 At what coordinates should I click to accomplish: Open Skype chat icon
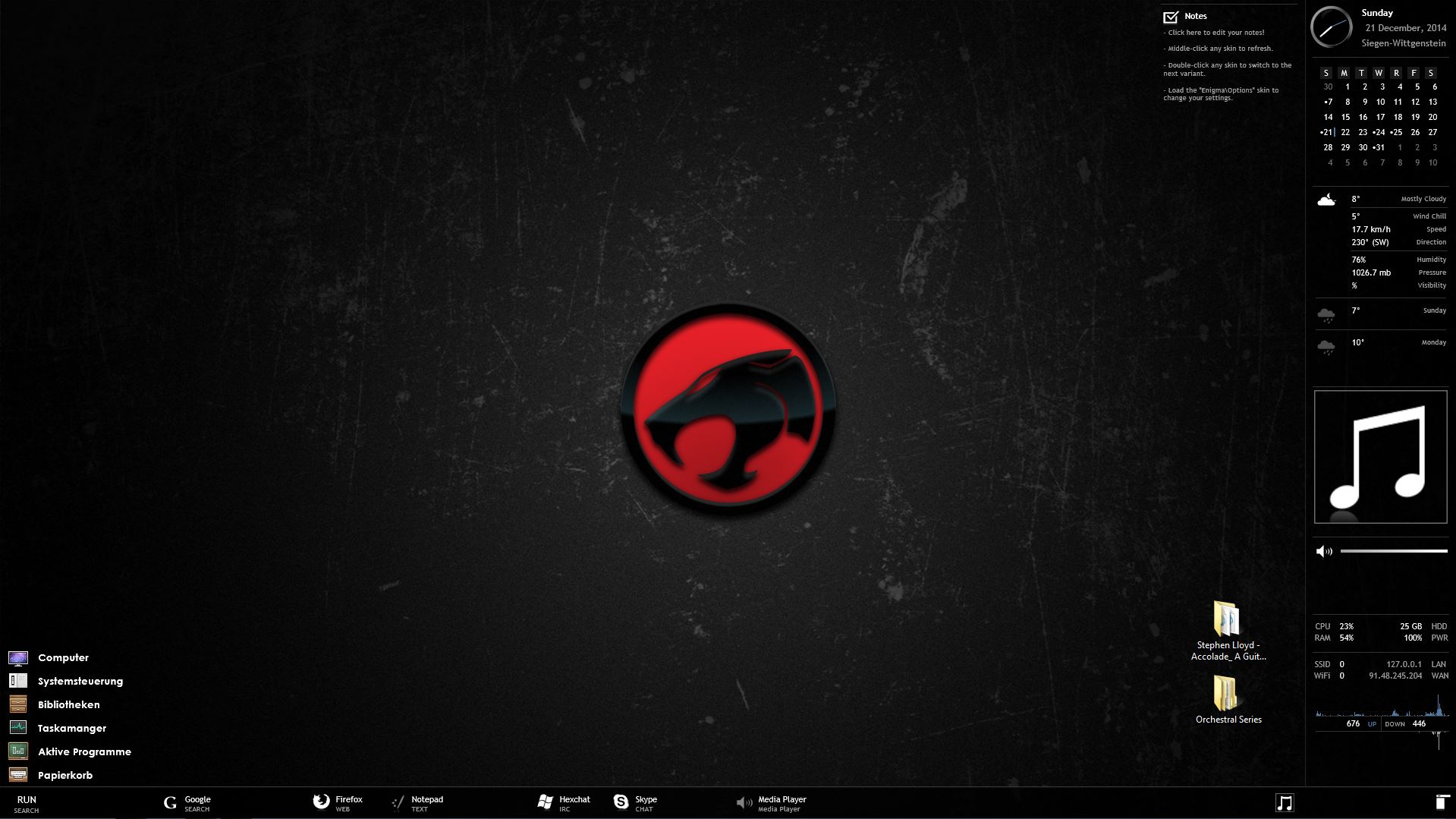[621, 802]
